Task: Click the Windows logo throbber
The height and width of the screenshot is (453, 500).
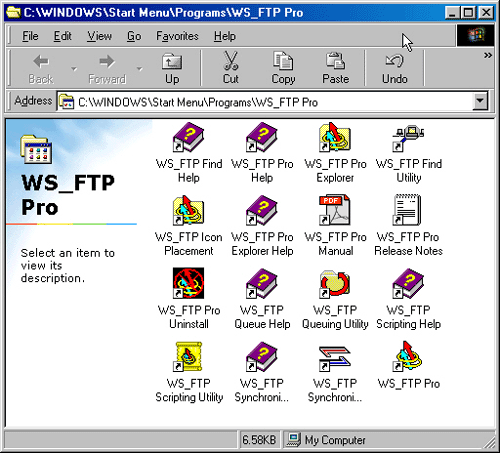Action: (475, 35)
